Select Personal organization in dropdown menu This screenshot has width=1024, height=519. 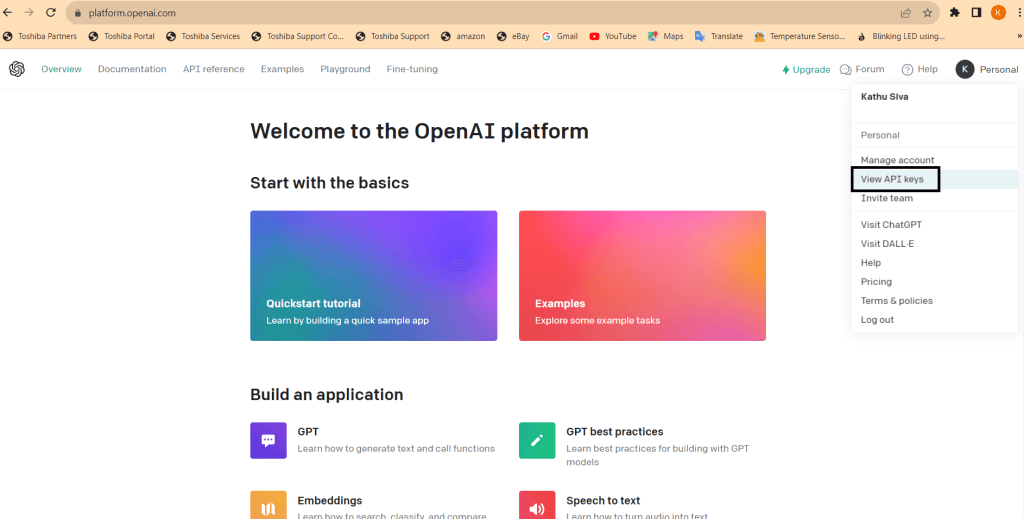coord(880,135)
